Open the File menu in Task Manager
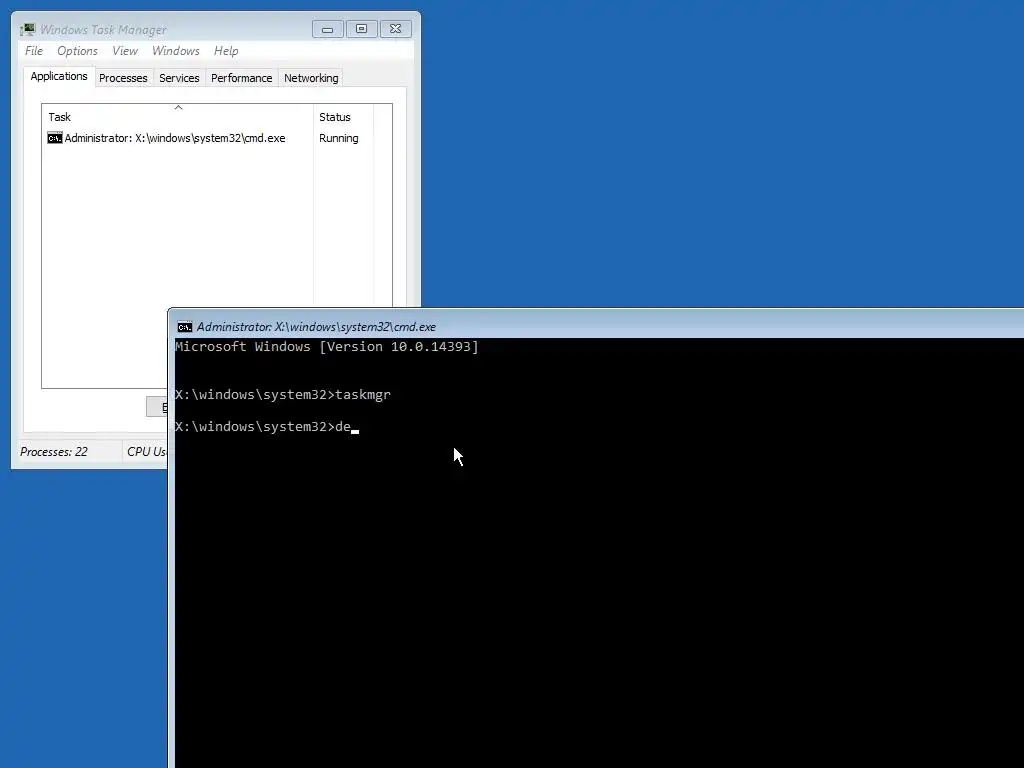This screenshot has height=768, width=1024. click(34, 51)
